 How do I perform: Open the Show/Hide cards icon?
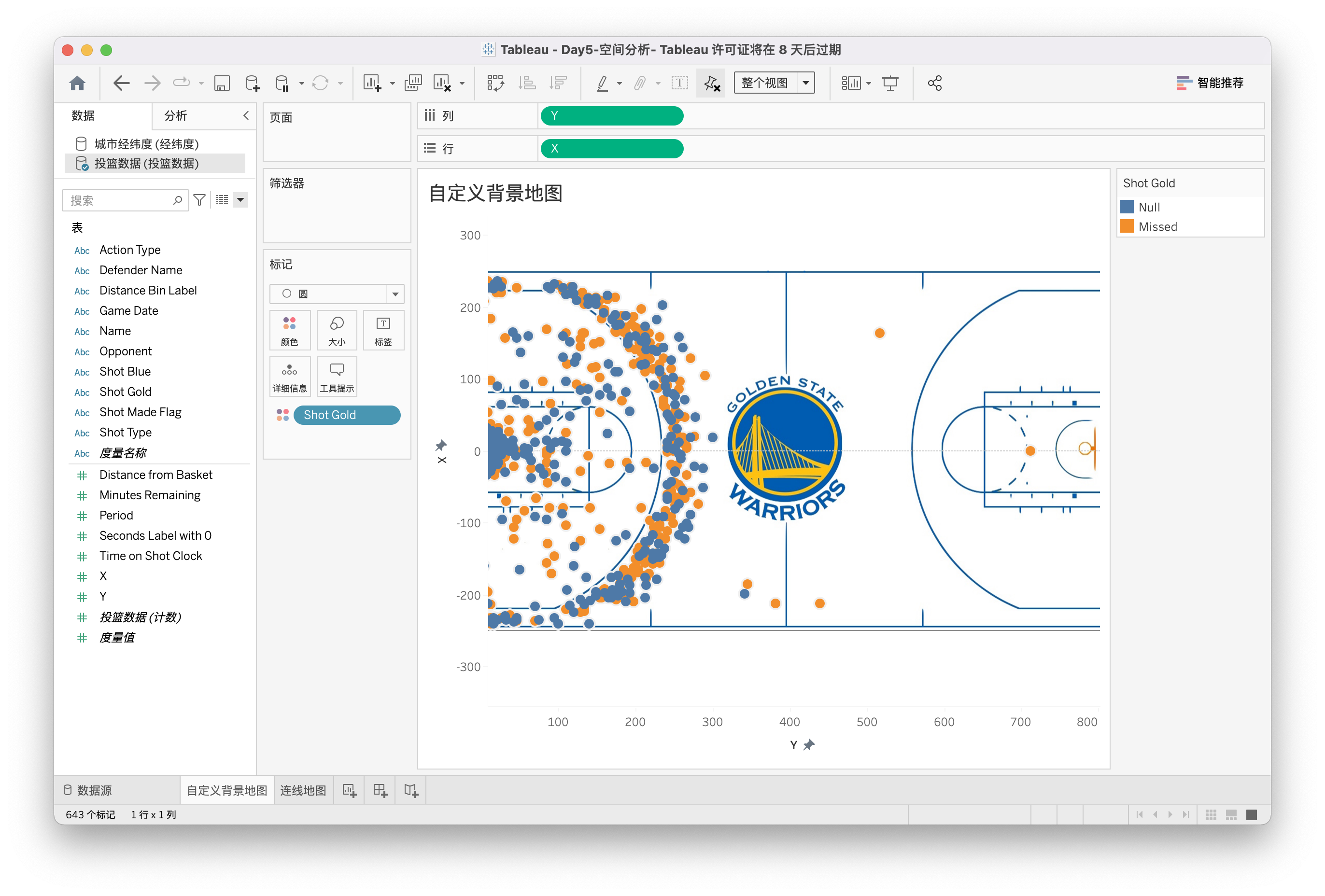point(851,83)
